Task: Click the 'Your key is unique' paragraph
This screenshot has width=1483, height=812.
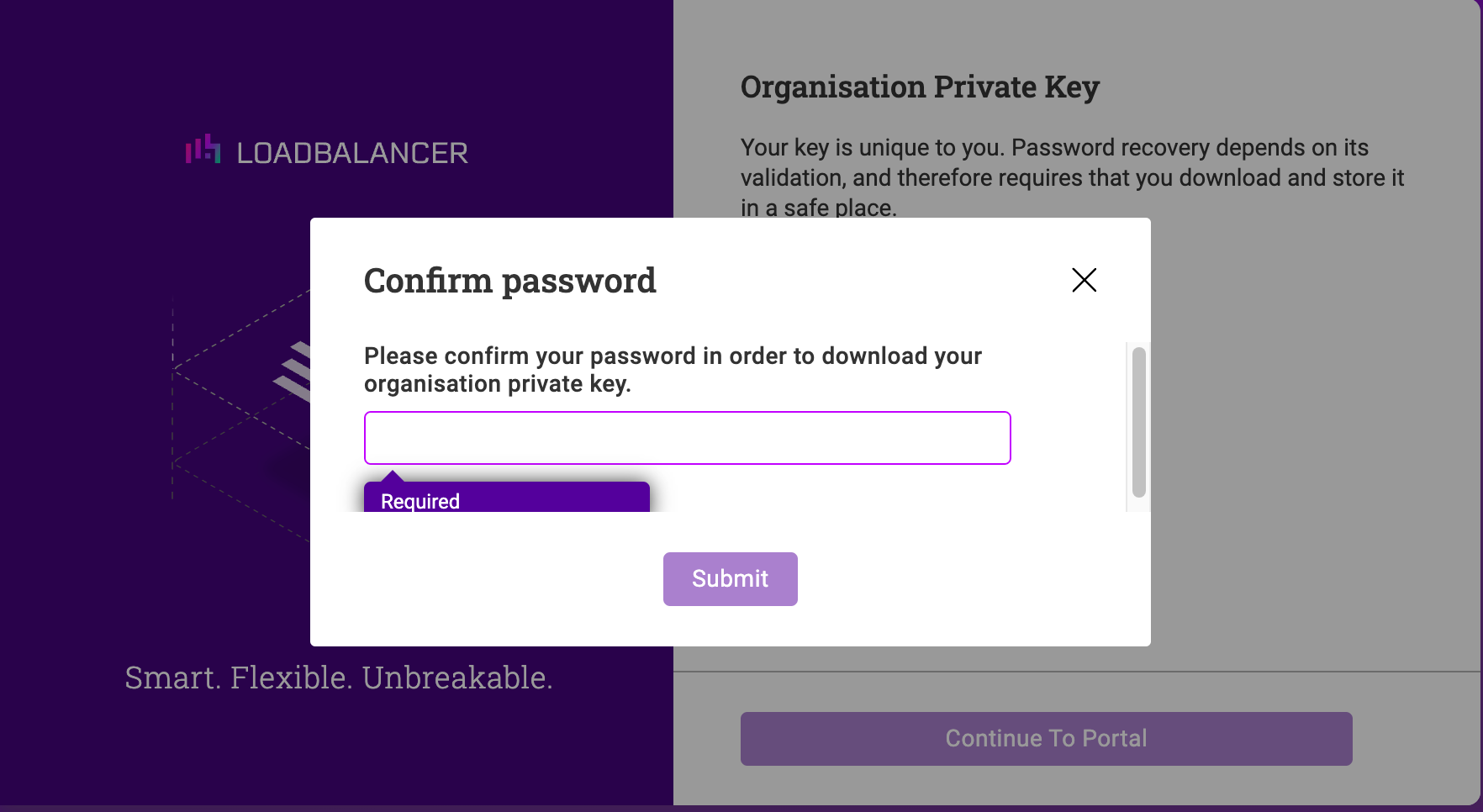Action: (x=1072, y=177)
